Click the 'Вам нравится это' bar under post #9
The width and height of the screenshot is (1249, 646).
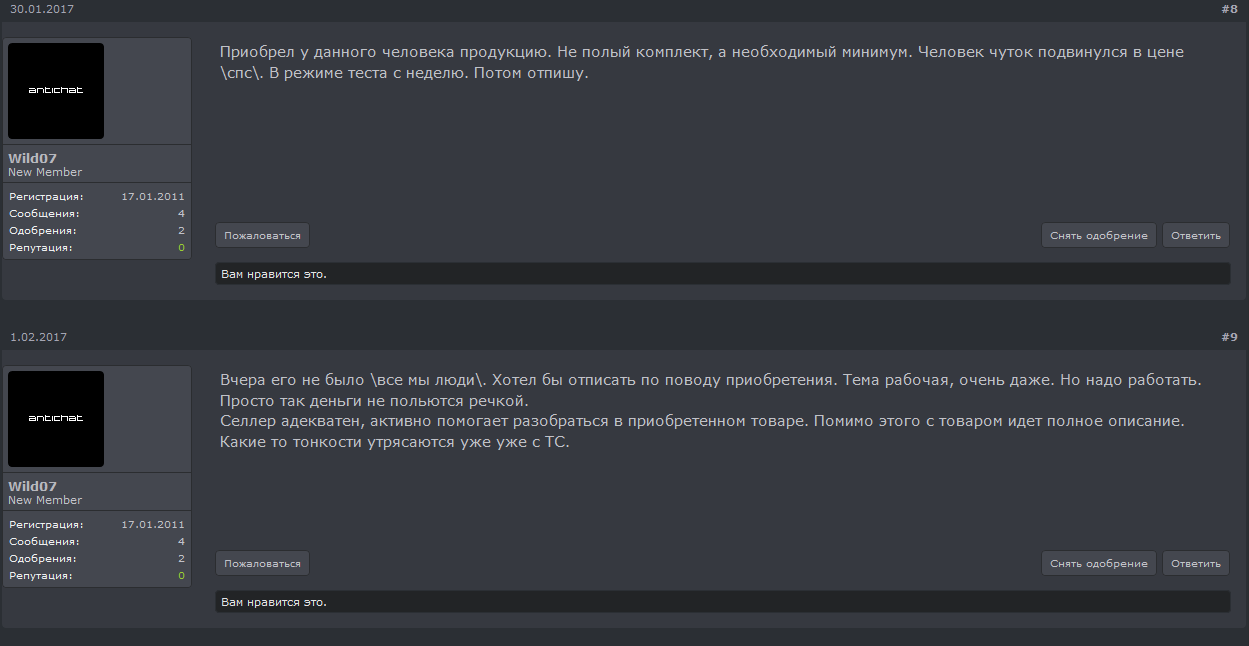point(723,601)
